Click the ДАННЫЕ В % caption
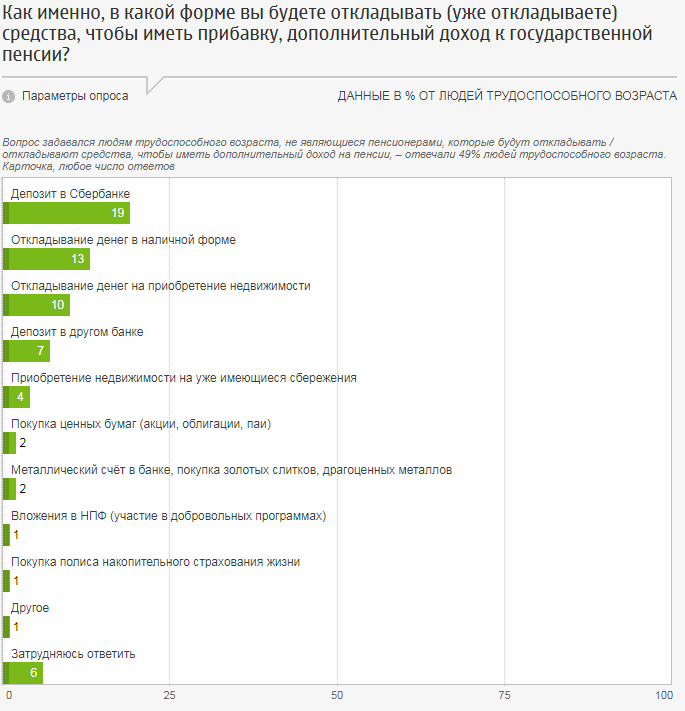This screenshot has height=711, width=685. [507, 96]
